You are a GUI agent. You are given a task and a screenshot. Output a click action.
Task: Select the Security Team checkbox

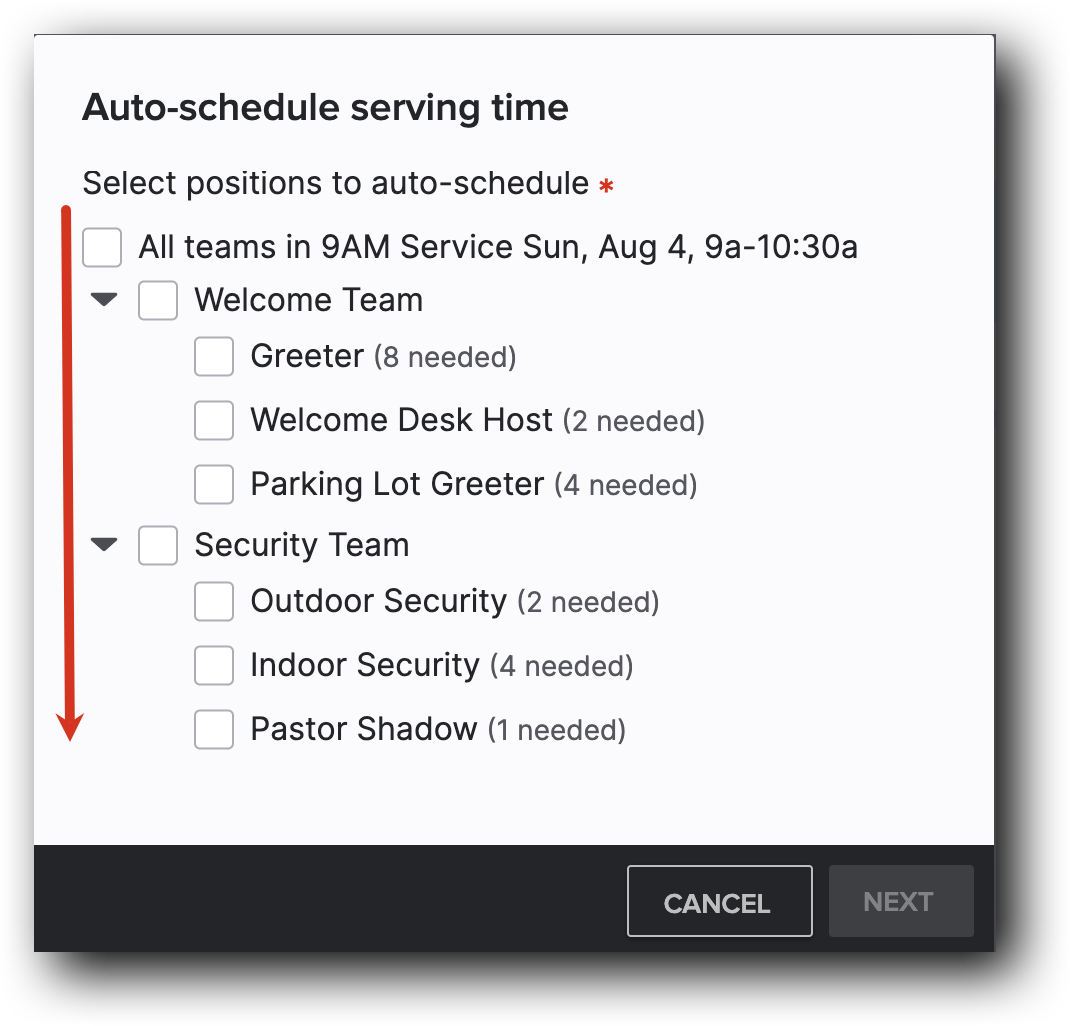tap(157, 544)
